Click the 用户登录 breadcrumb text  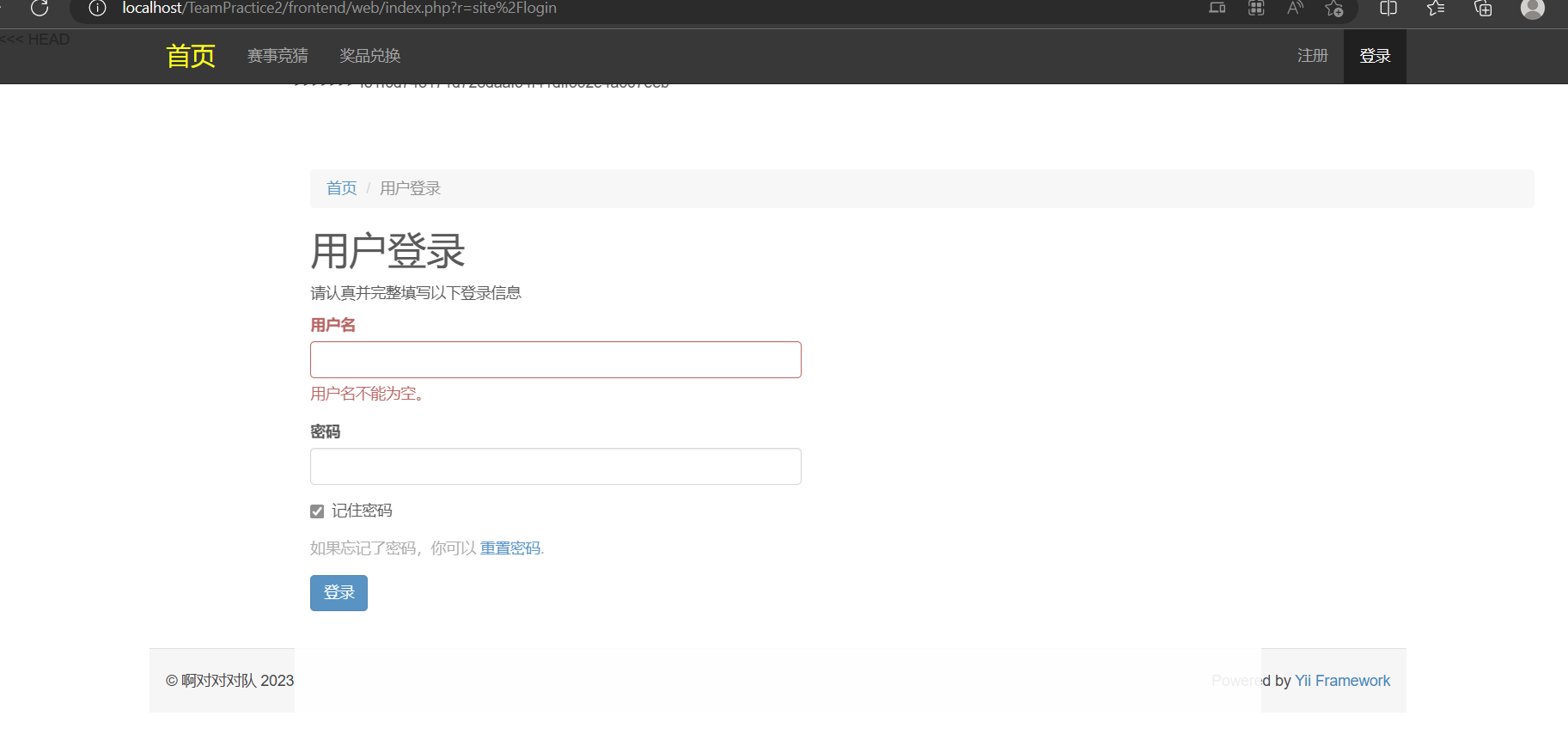point(411,188)
